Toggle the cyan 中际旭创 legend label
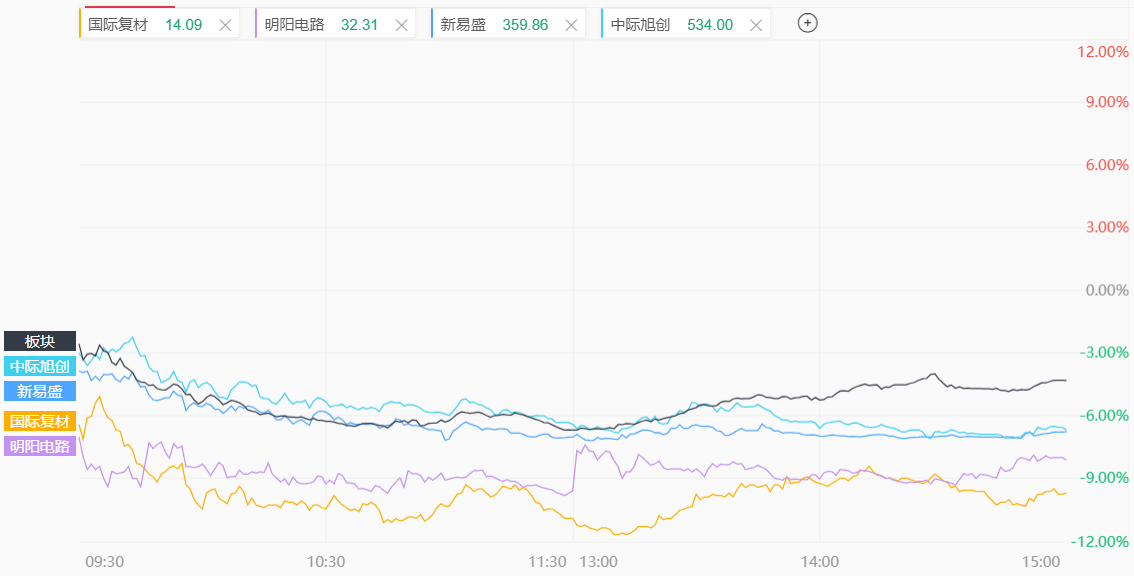This screenshot has height=576, width=1134. click(40, 367)
